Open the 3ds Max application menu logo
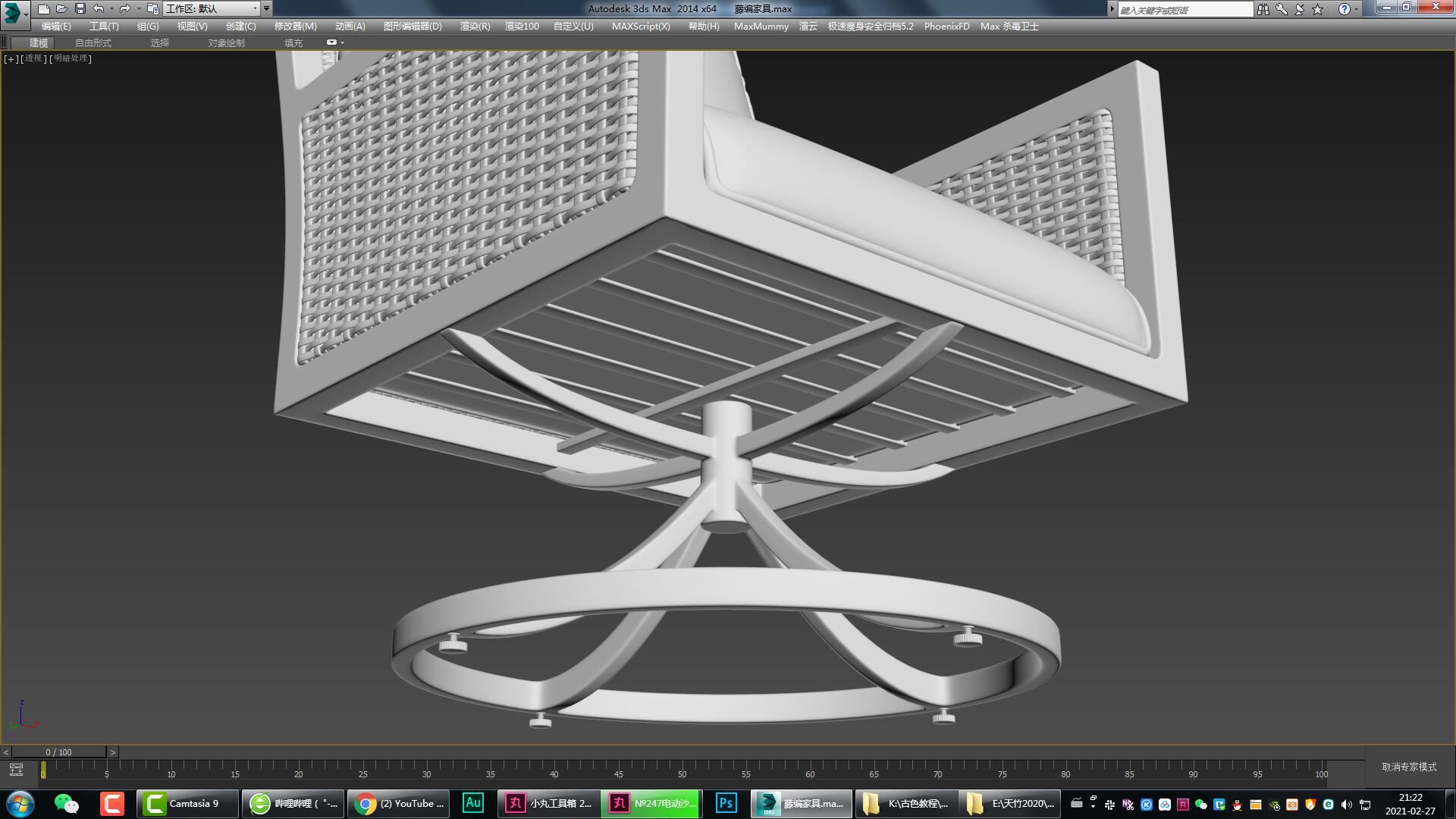The width and height of the screenshot is (1456, 819). tap(11, 8)
